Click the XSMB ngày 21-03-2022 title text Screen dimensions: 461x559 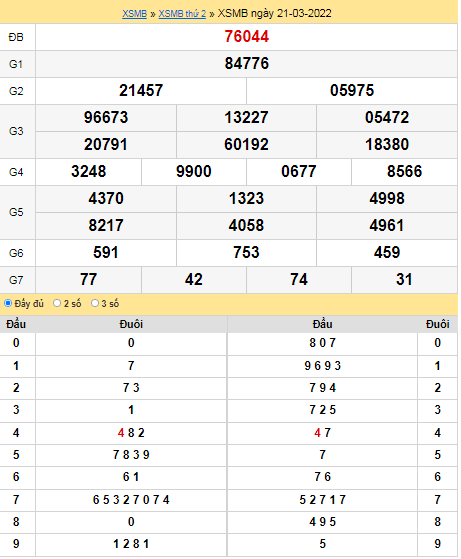275,14
